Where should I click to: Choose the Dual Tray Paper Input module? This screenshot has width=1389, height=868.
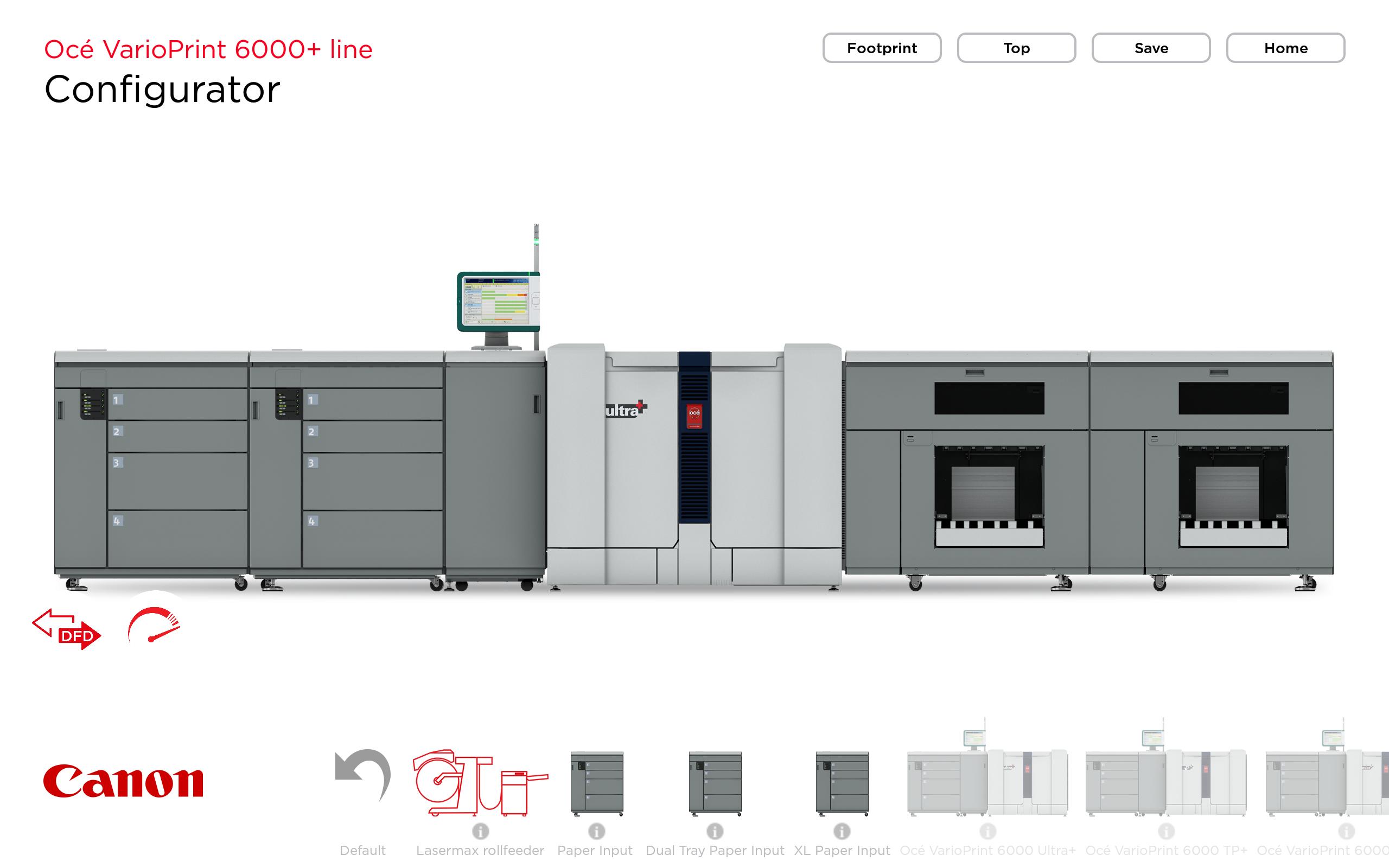[x=715, y=783]
